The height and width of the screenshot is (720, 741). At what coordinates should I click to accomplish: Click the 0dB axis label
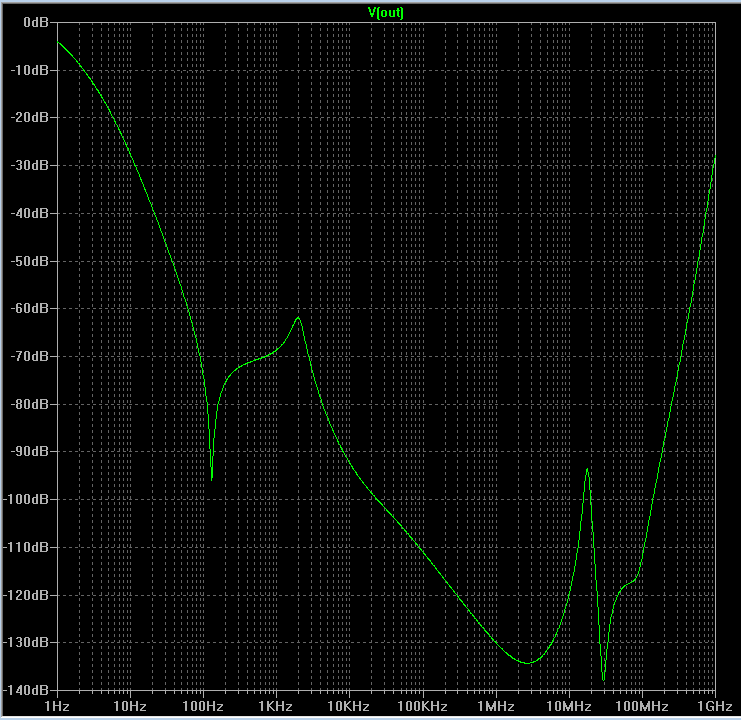pyautogui.click(x=36, y=22)
